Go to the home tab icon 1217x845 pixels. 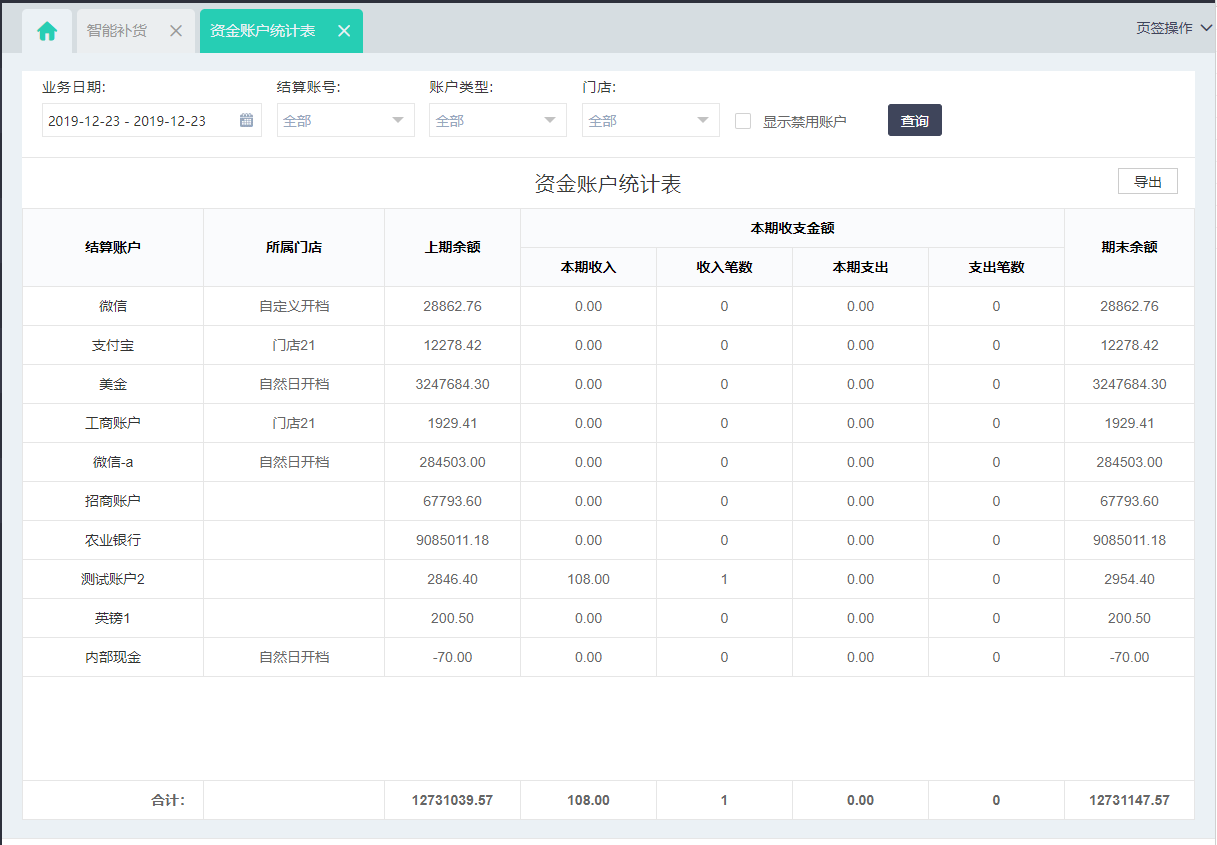pyautogui.click(x=47, y=31)
